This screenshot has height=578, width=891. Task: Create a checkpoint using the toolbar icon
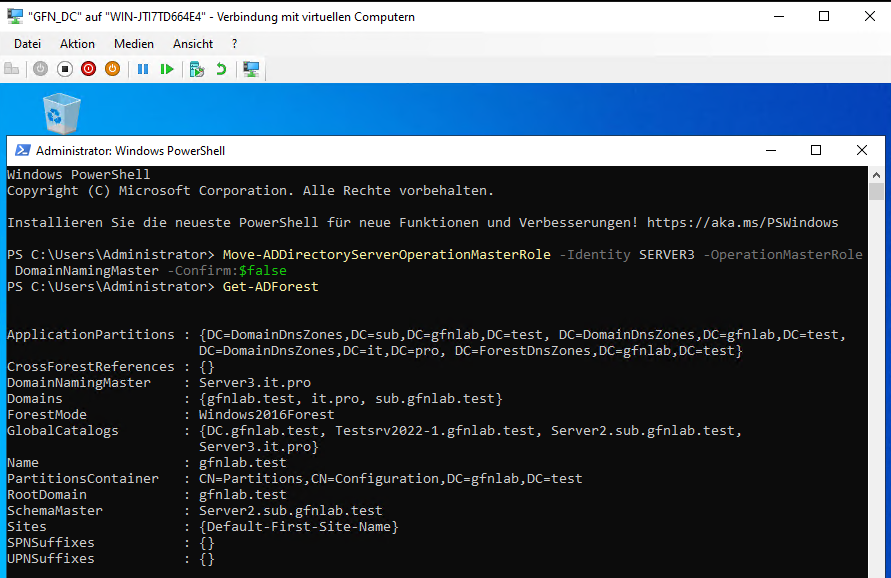click(197, 69)
